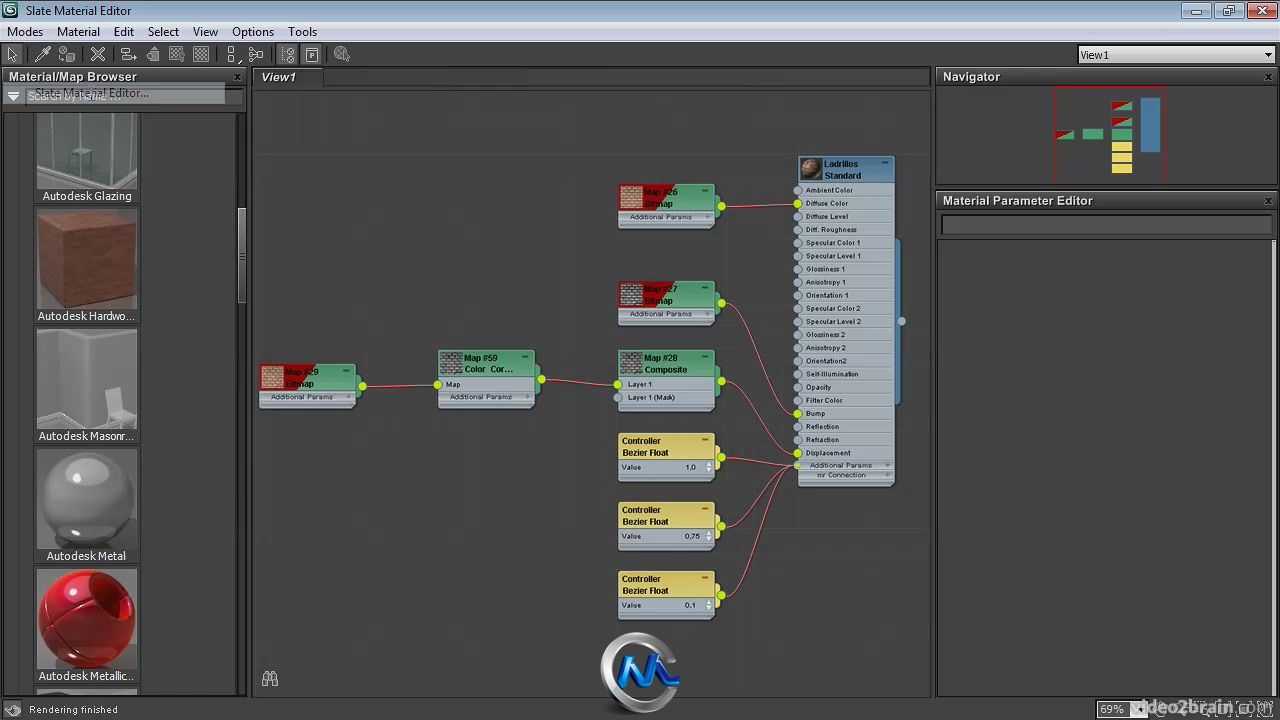Adjust value spinner on 1,0 Bezier Float controller
Screen dimensions: 1280x720
point(709,467)
